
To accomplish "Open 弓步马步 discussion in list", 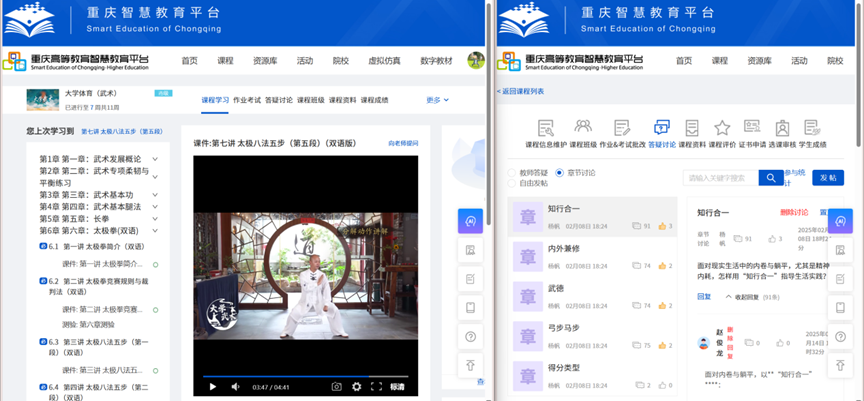I will [x=592, y=336].
